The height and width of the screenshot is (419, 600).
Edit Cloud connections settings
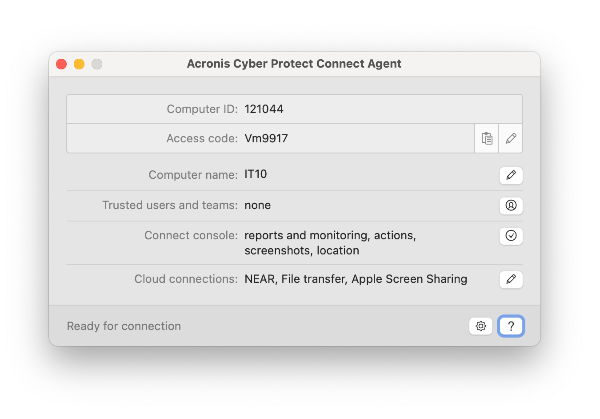511,279
